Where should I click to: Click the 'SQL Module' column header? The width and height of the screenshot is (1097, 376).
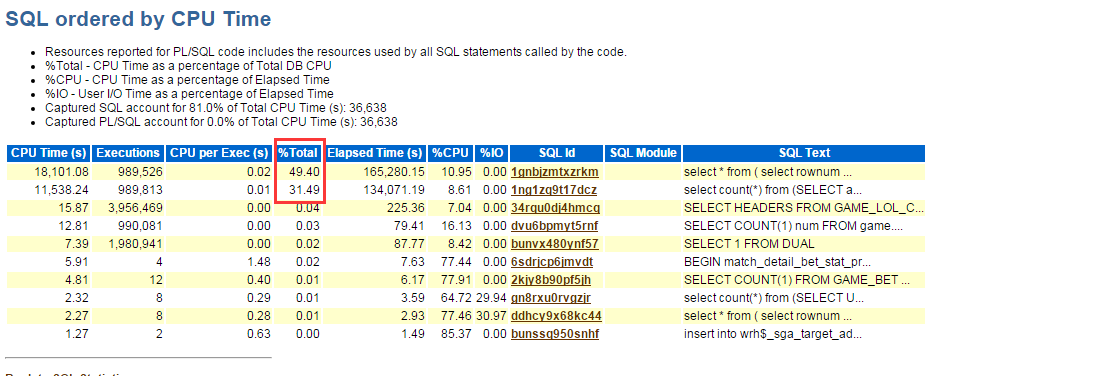pyautogui.click(x=643, y=153)
